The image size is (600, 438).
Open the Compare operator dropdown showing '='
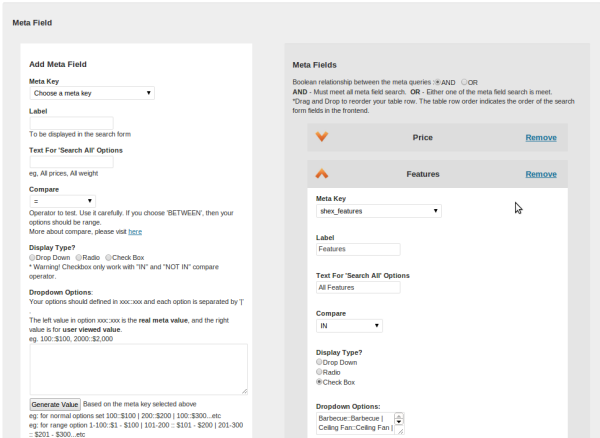click(62, 201)
